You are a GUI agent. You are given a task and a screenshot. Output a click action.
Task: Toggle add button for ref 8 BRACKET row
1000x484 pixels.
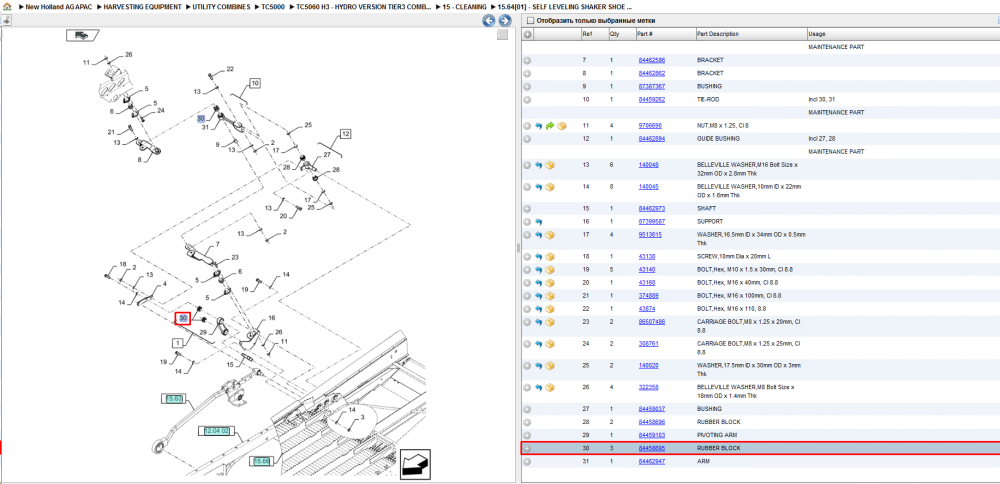coord(527,74)
